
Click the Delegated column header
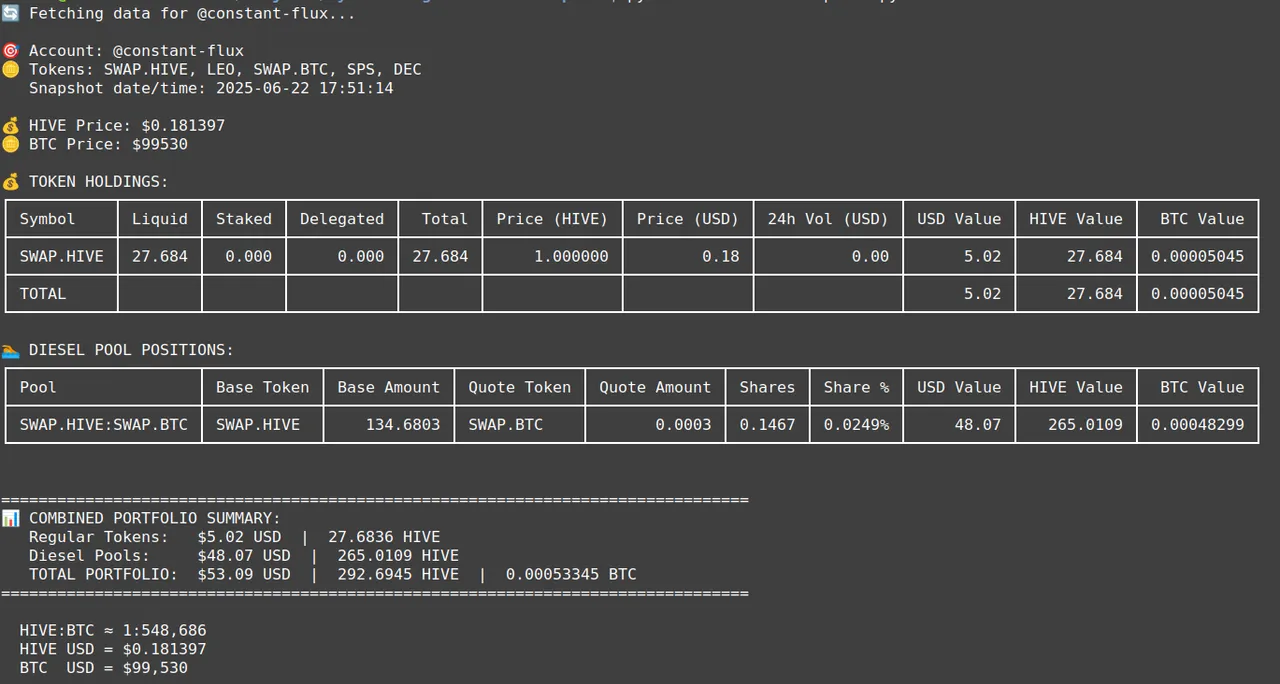pyautogui.click(x=342, y=219)
